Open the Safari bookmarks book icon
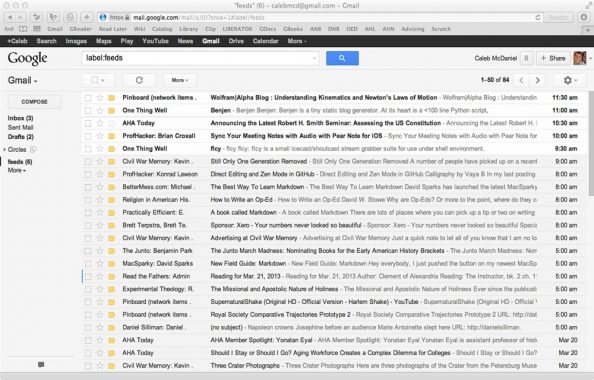Screen dimensions: 594x380 [x=23, y=29]
